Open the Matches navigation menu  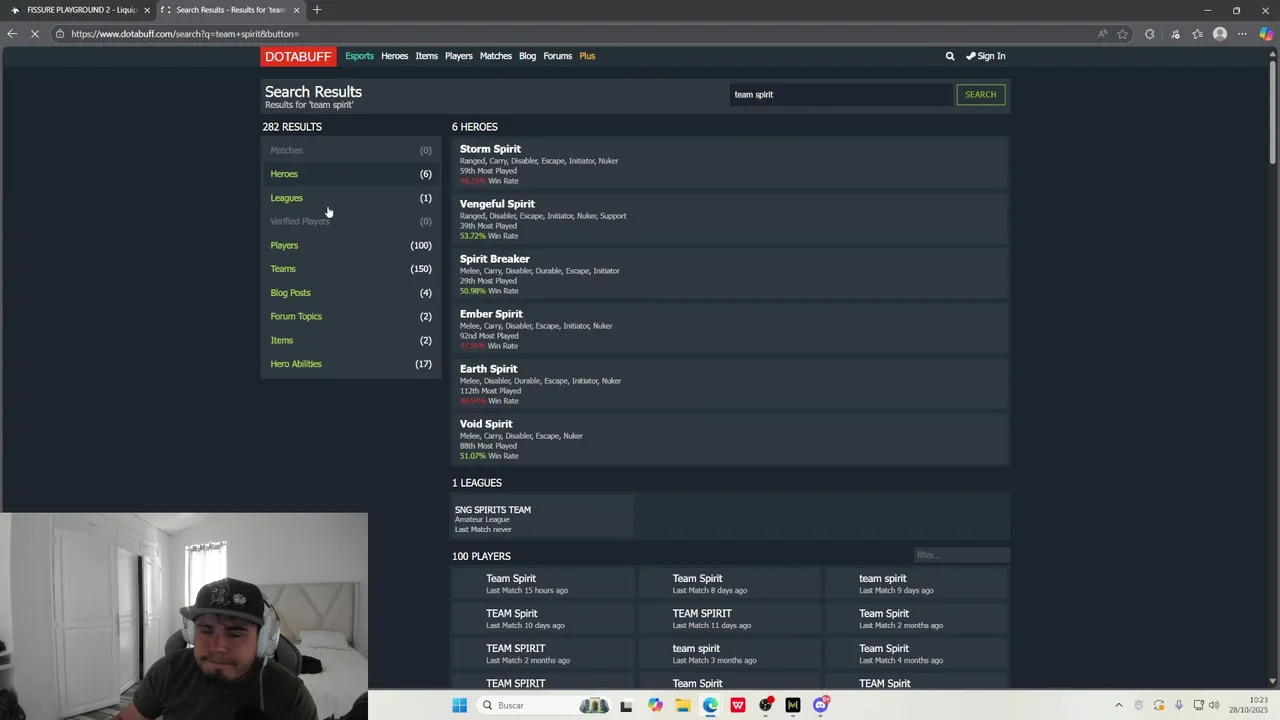click(495, 56)
